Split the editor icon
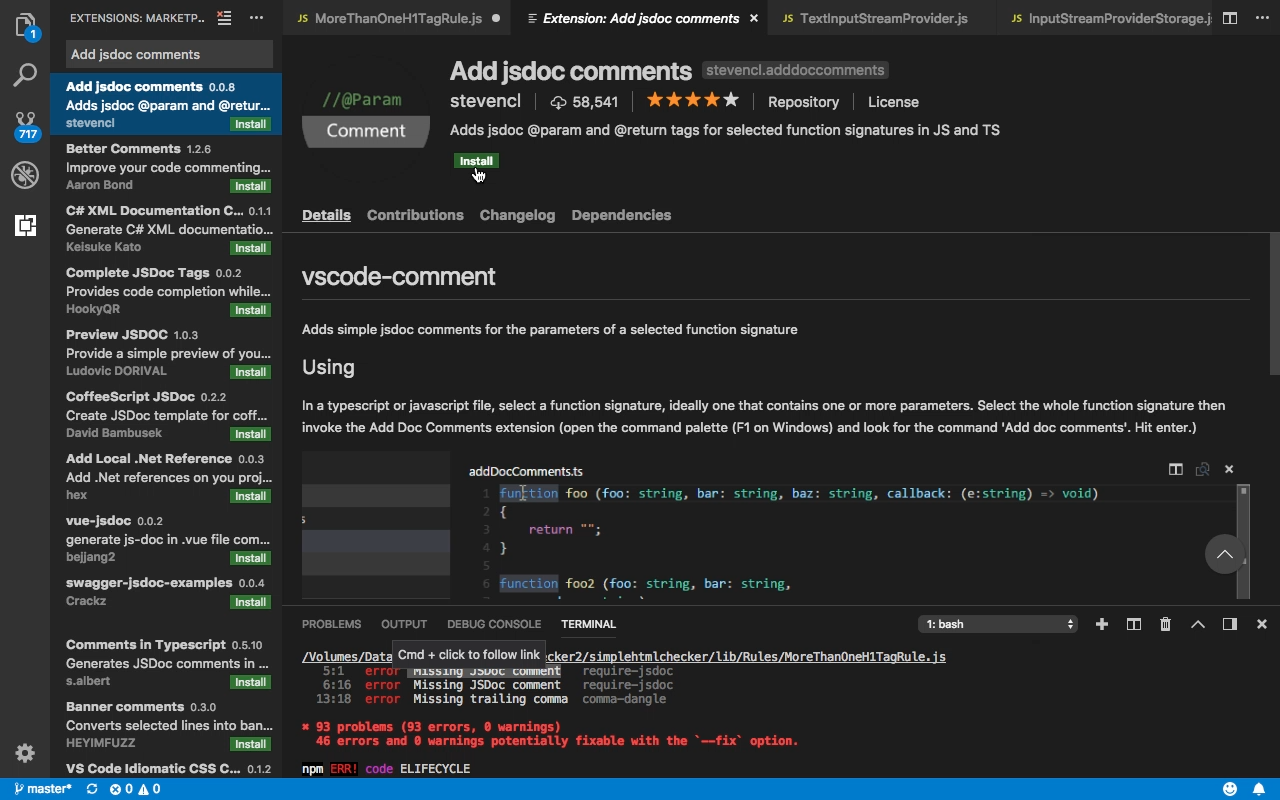This screenshot has height=800, width=1280. [1230, 18]
